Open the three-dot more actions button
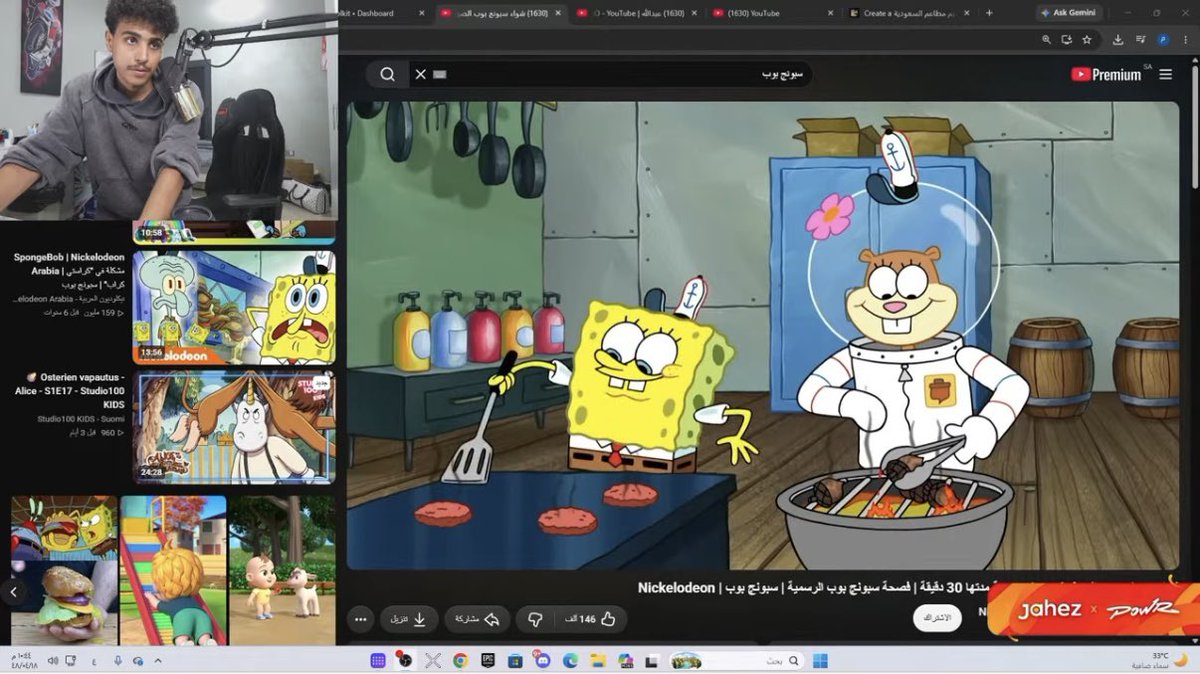 [360, 619]
